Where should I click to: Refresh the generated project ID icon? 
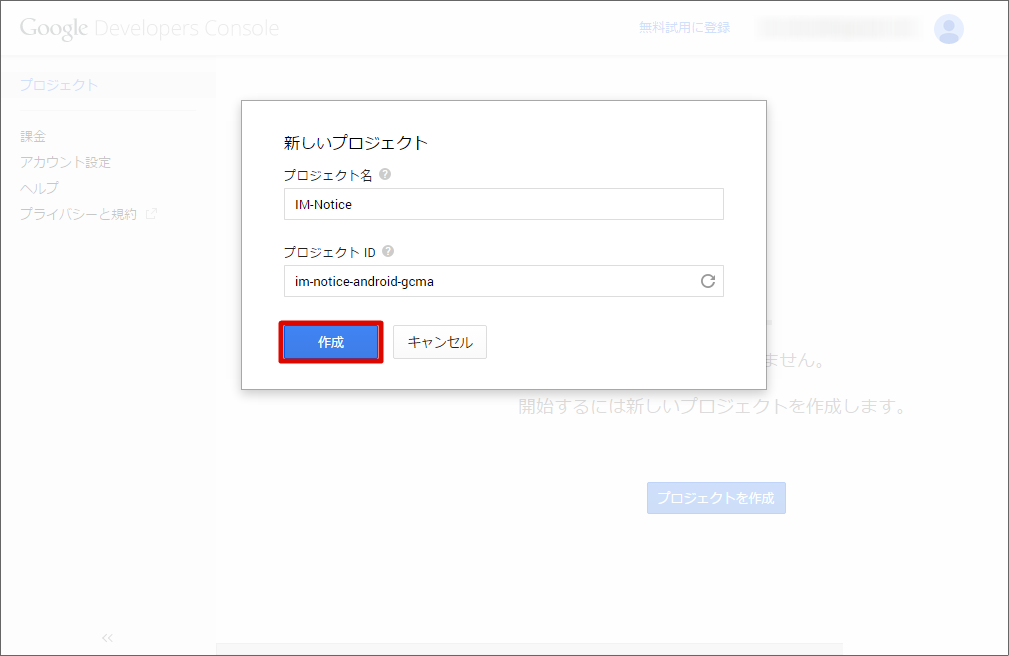click(708, 281)
